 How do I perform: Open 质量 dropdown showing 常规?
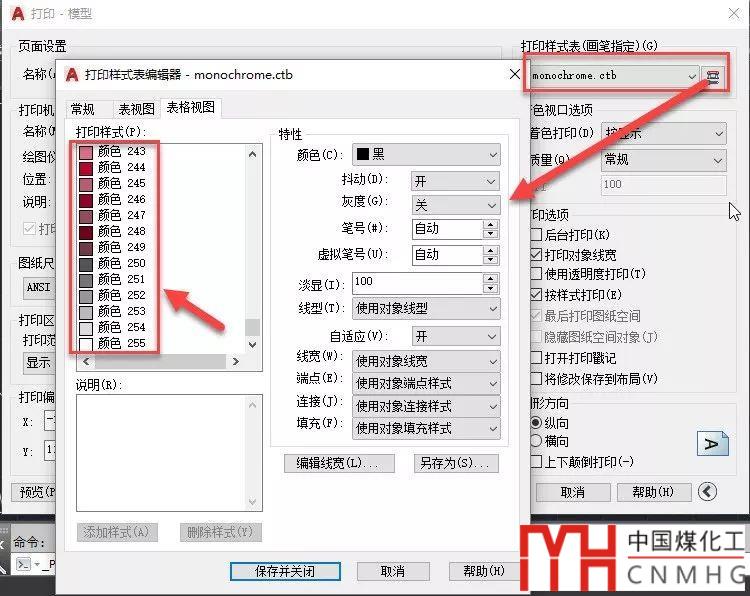click(x=664, y=160)
